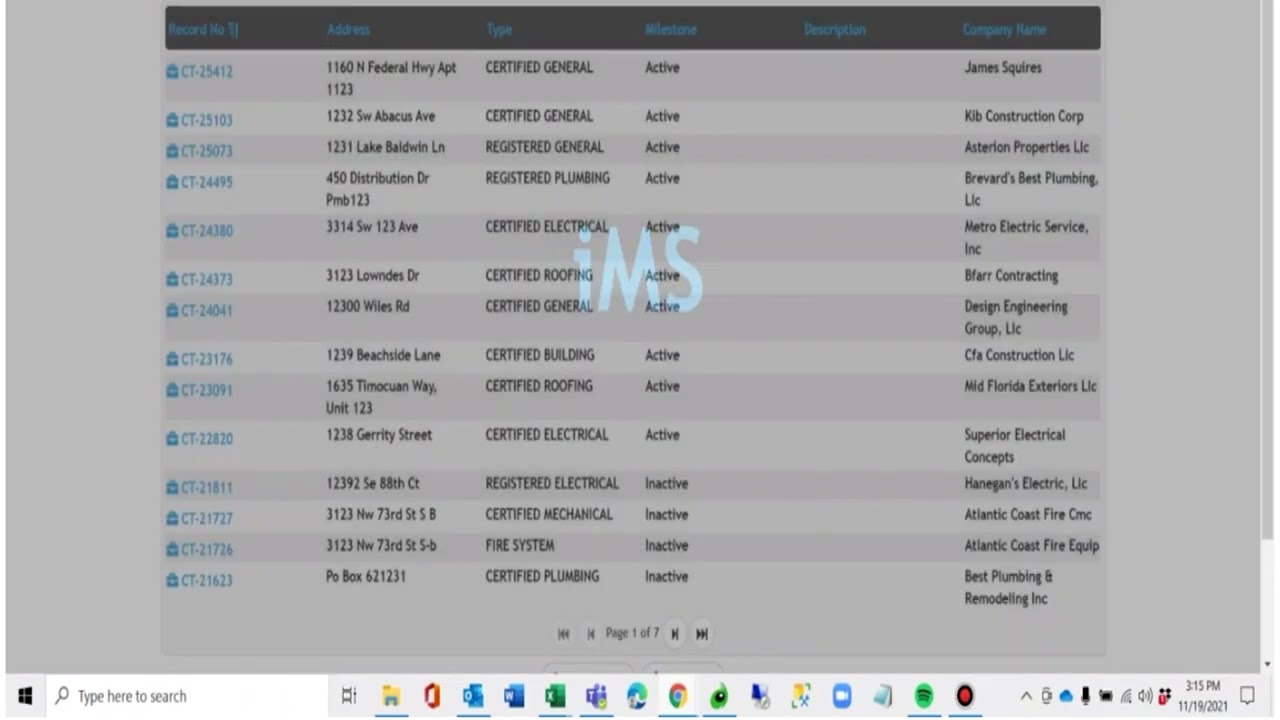Select address 1239 Beachside Lane
Image resolution: width=1280 pixels, height=720 pixels.
click(383, 355)
